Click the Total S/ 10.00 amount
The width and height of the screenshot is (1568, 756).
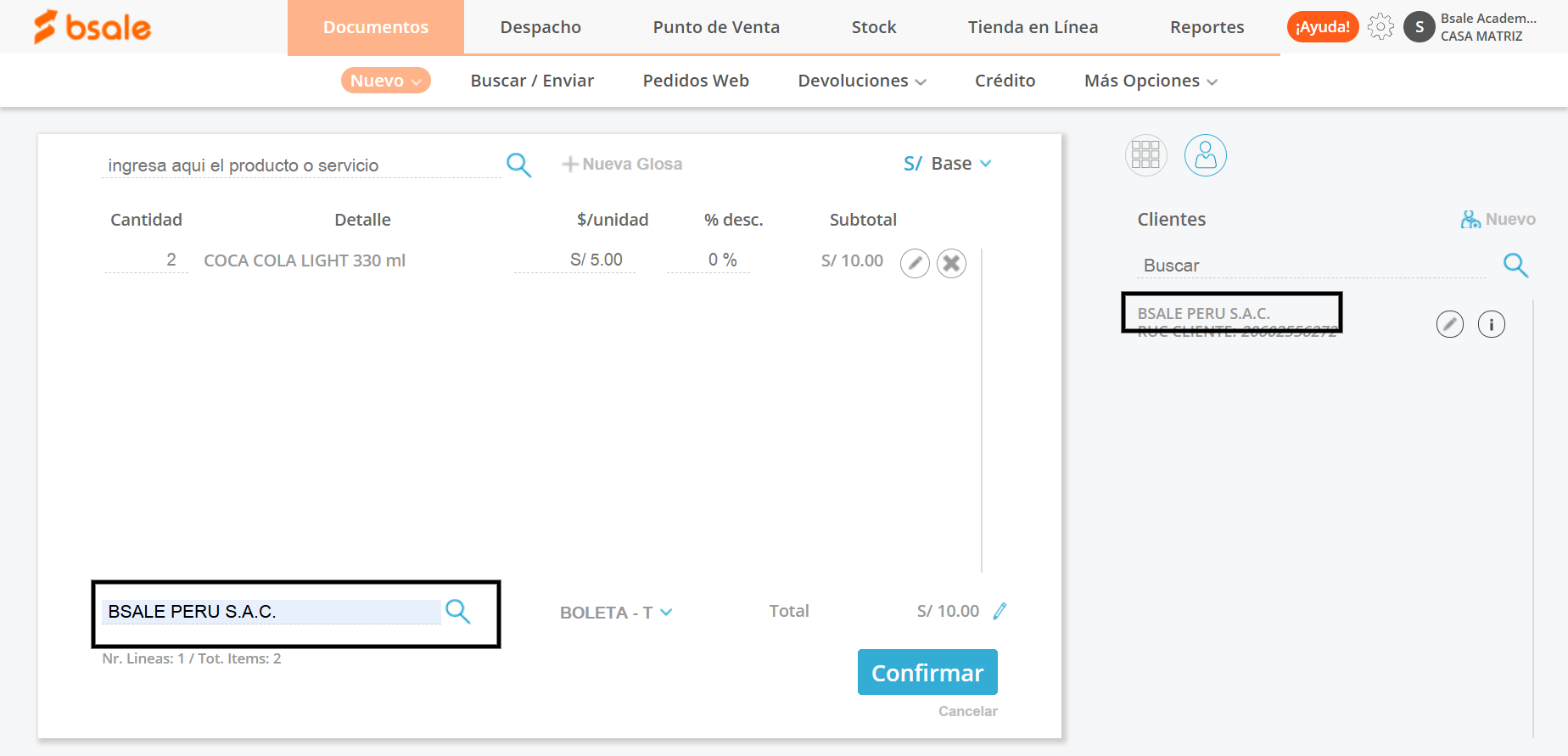click(x=948, y=611)
